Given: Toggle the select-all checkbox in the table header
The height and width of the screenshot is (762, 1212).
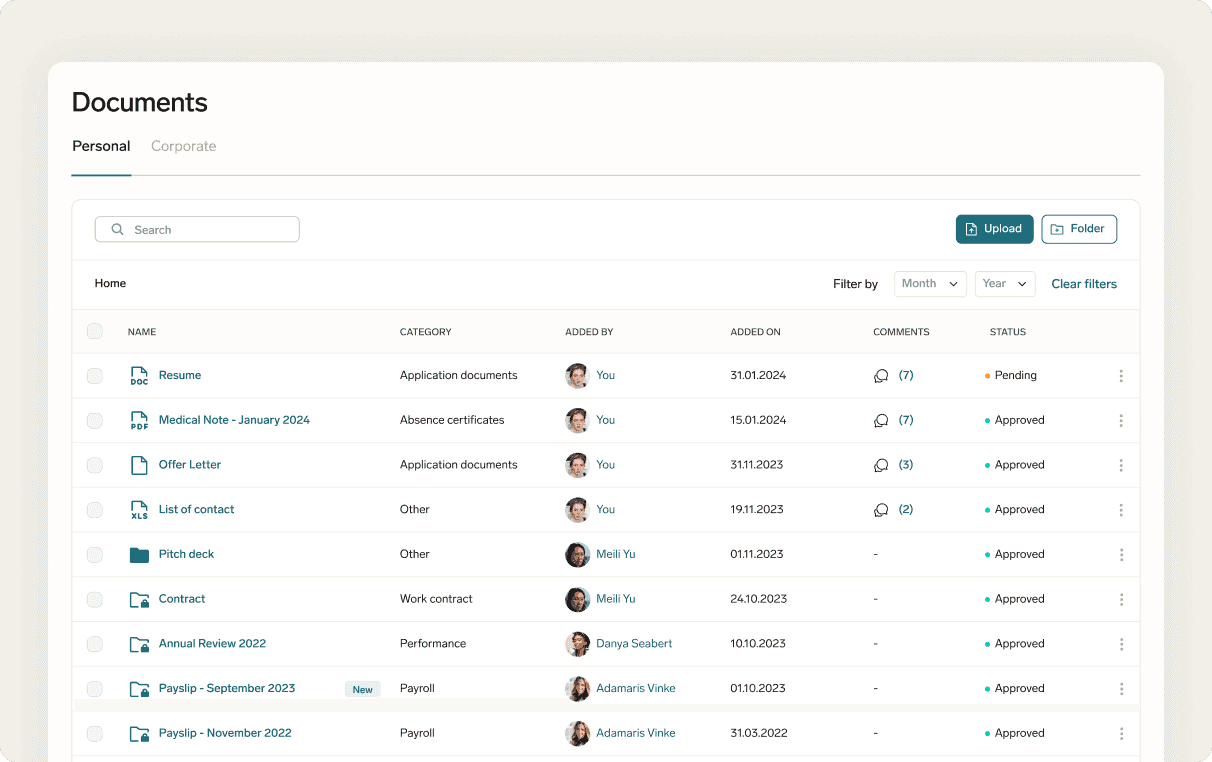Looking at the screenshot, I should point(94,331).
